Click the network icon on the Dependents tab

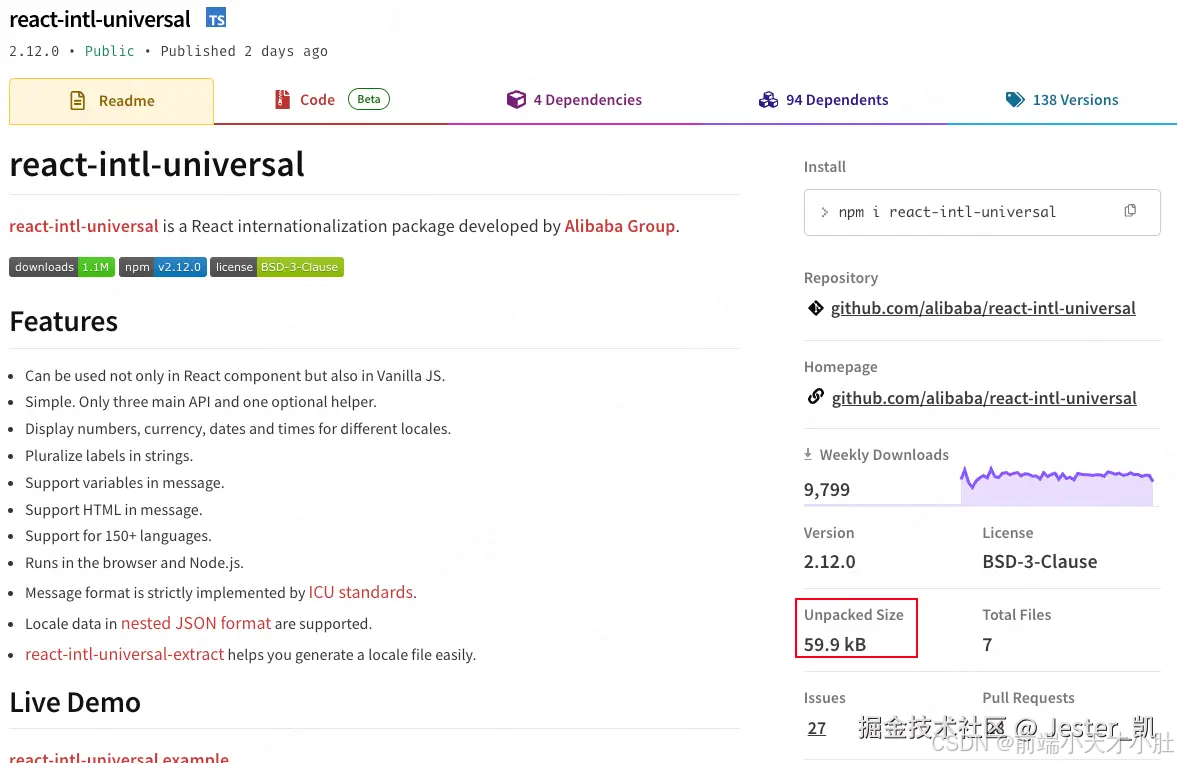pyautogui.click(x=769, y=99)
